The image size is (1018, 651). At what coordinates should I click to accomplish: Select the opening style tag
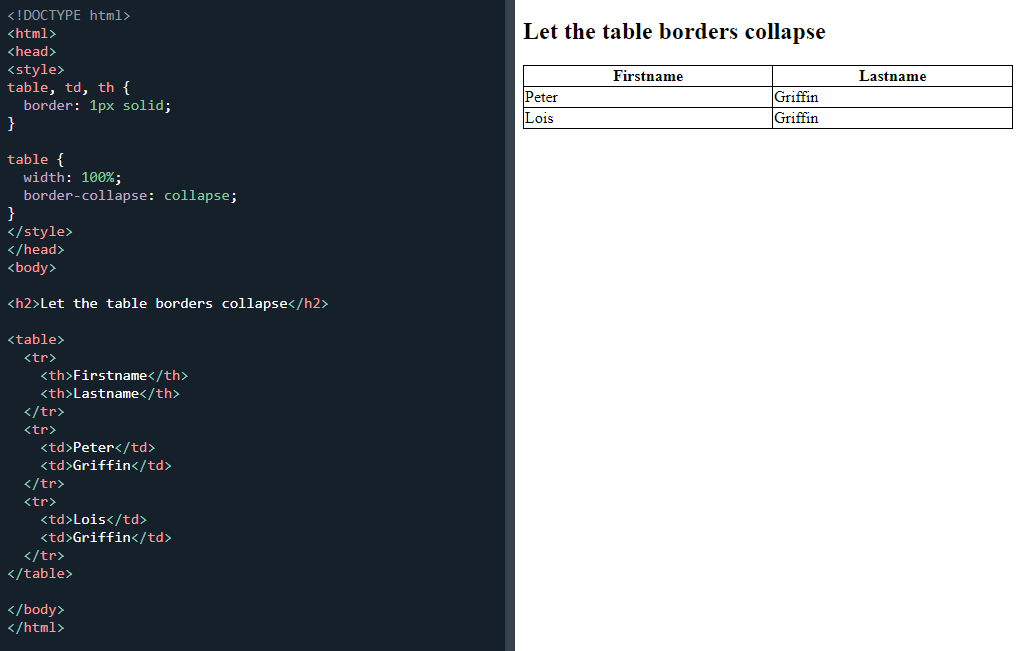[x=35, y=69]
